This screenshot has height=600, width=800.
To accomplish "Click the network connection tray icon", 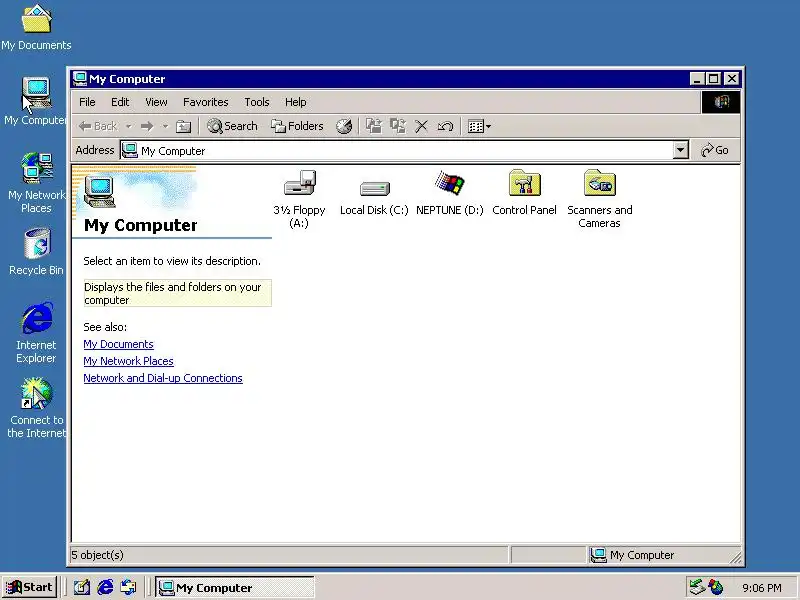I will (x=696, y=587).
